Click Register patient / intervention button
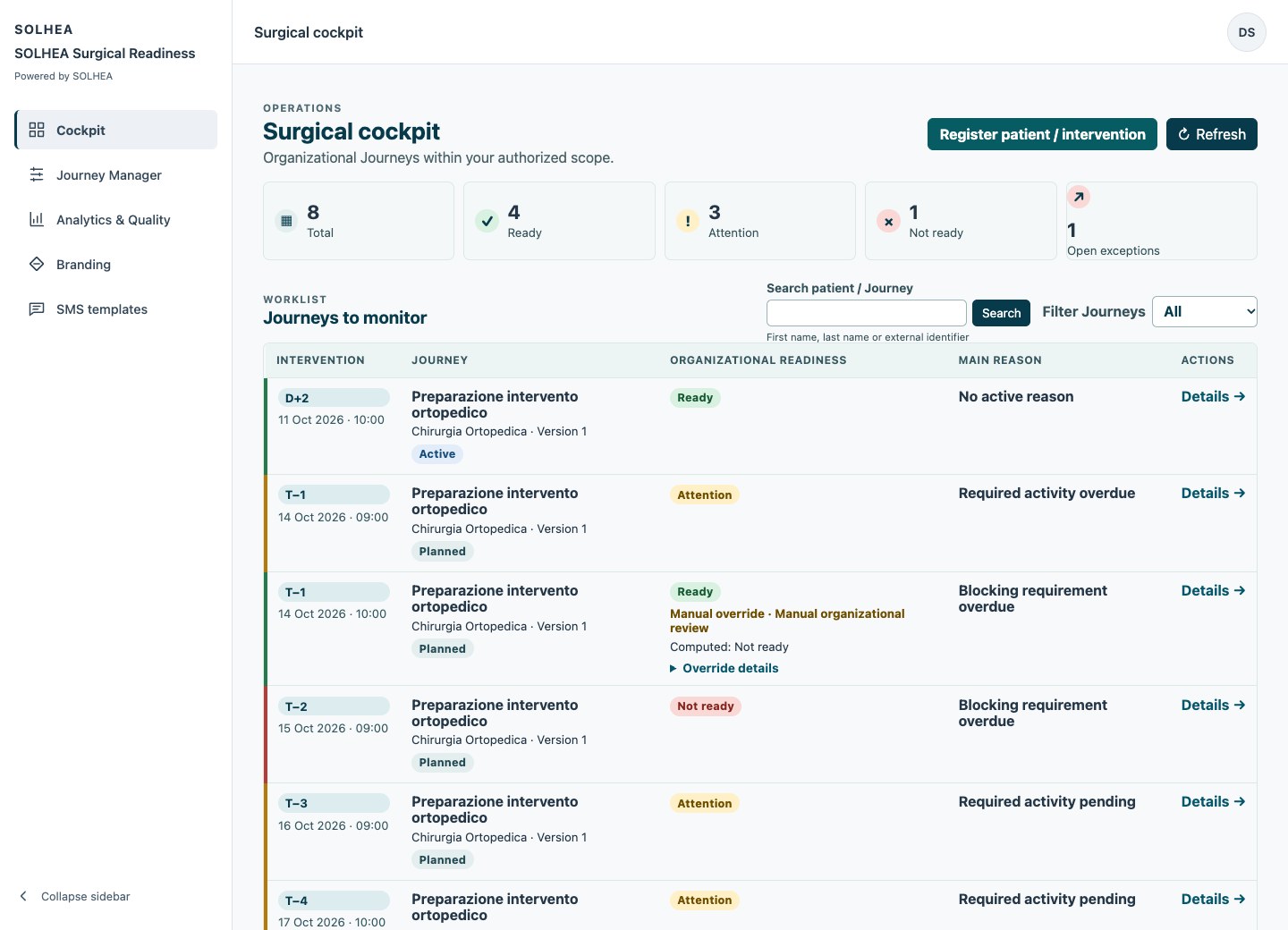The image size is (1288, 930). point(1042,134)
